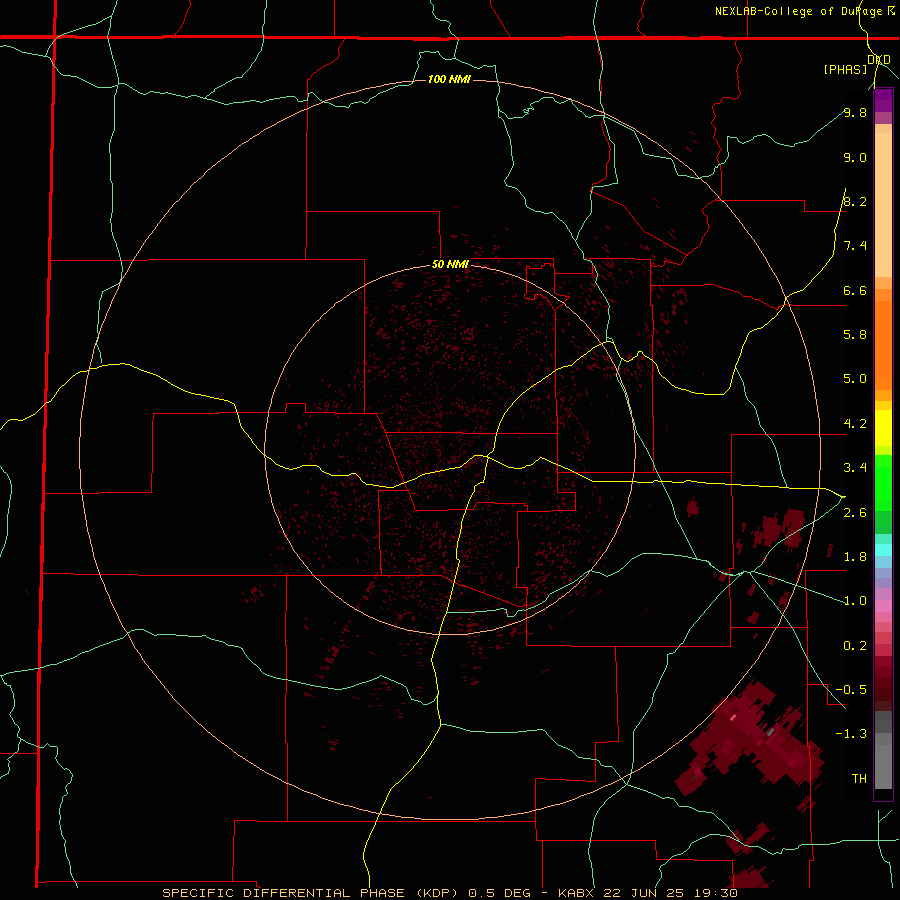Image resolution: width=900 pixels, height=900 pixels.
Task: Click the 0.2 color scale value
Action: tap(855, 646)
